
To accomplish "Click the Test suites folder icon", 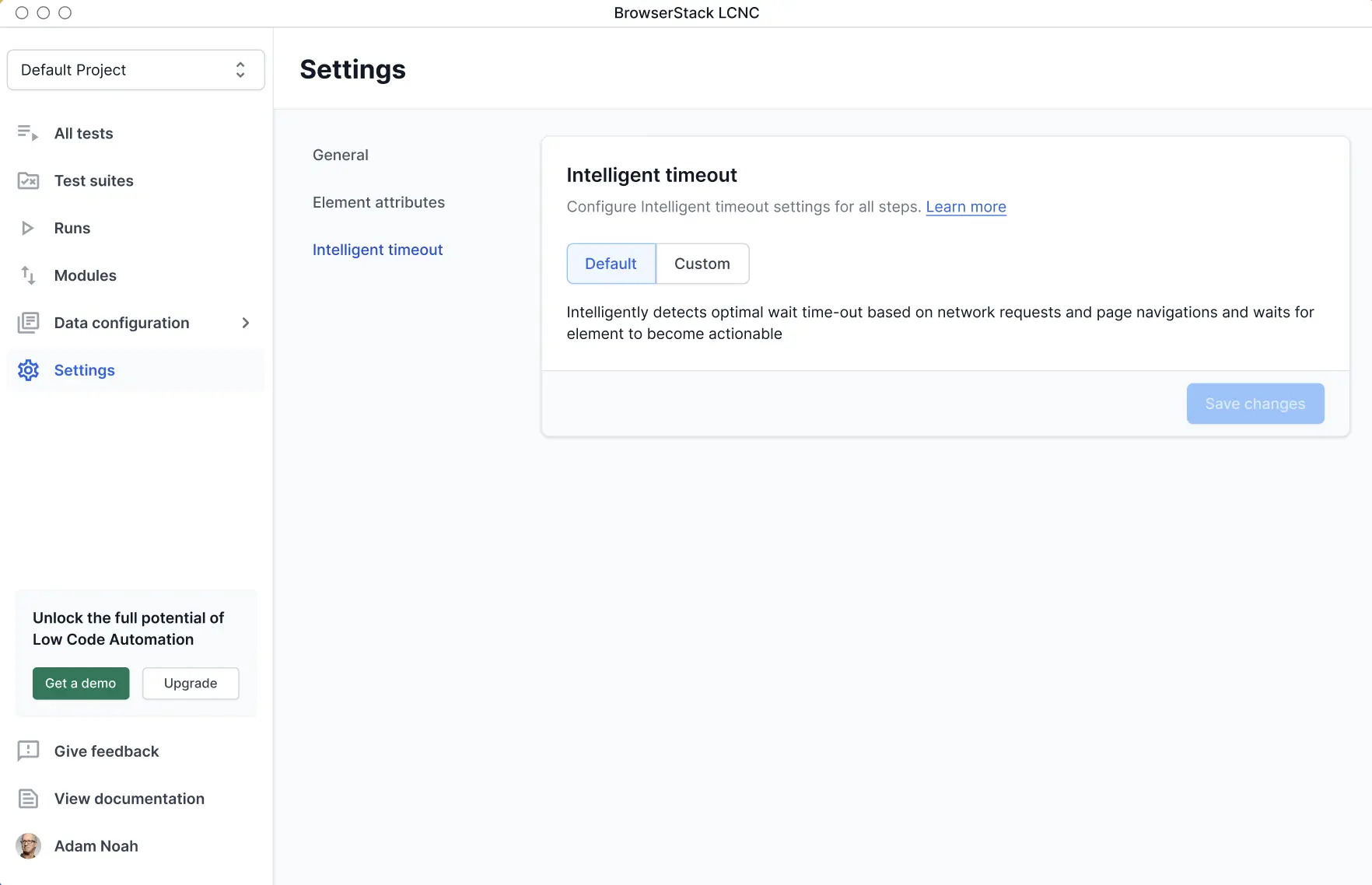I will pyautogui.click(x=28, y=180).
